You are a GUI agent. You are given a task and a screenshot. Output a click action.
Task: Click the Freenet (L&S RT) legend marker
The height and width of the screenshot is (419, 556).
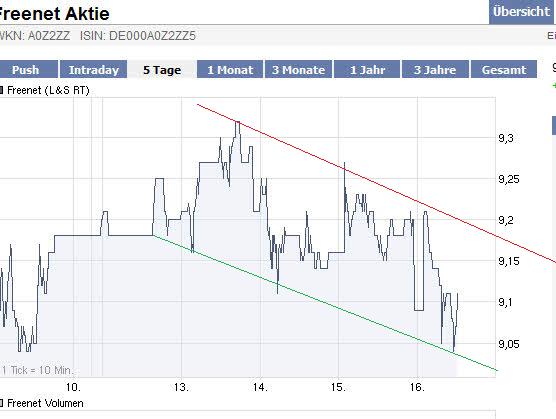(x=1, y=90)
